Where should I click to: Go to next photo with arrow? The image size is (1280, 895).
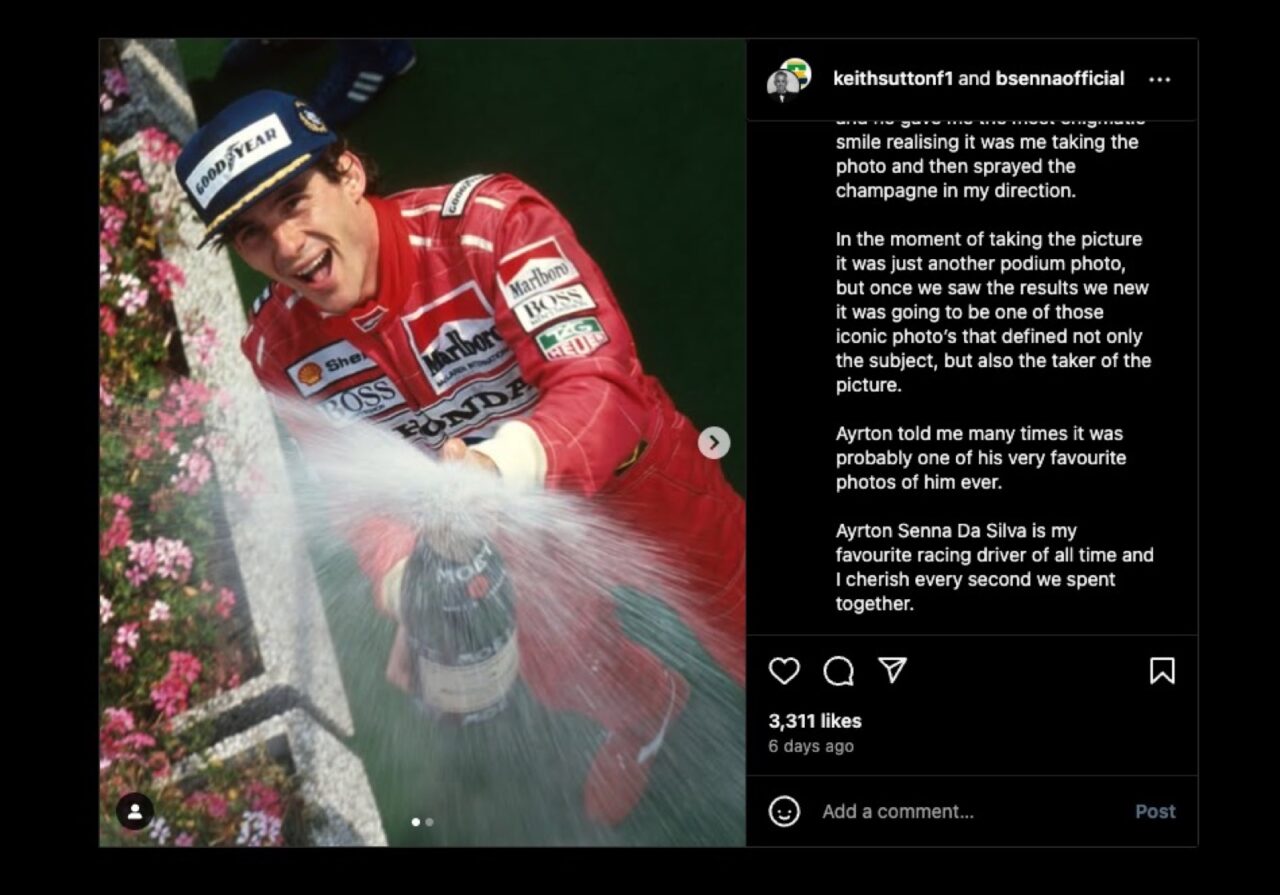713,442
